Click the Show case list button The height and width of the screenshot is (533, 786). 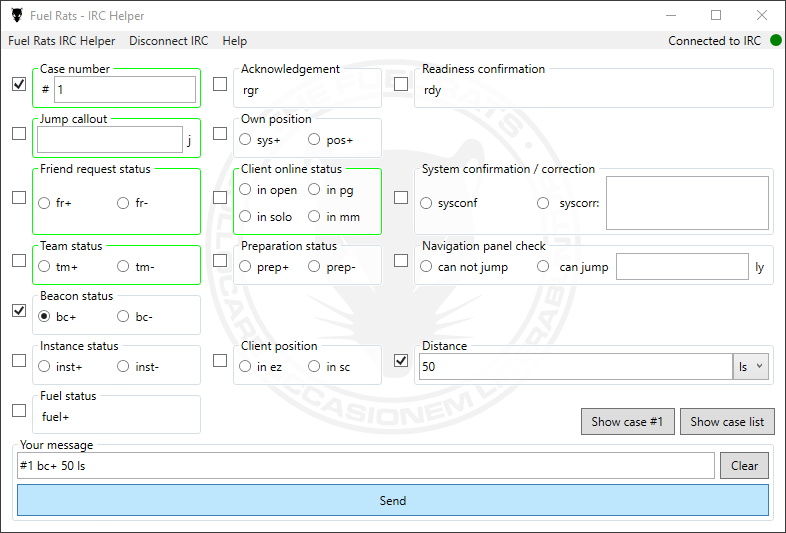[x=727, y=422]
